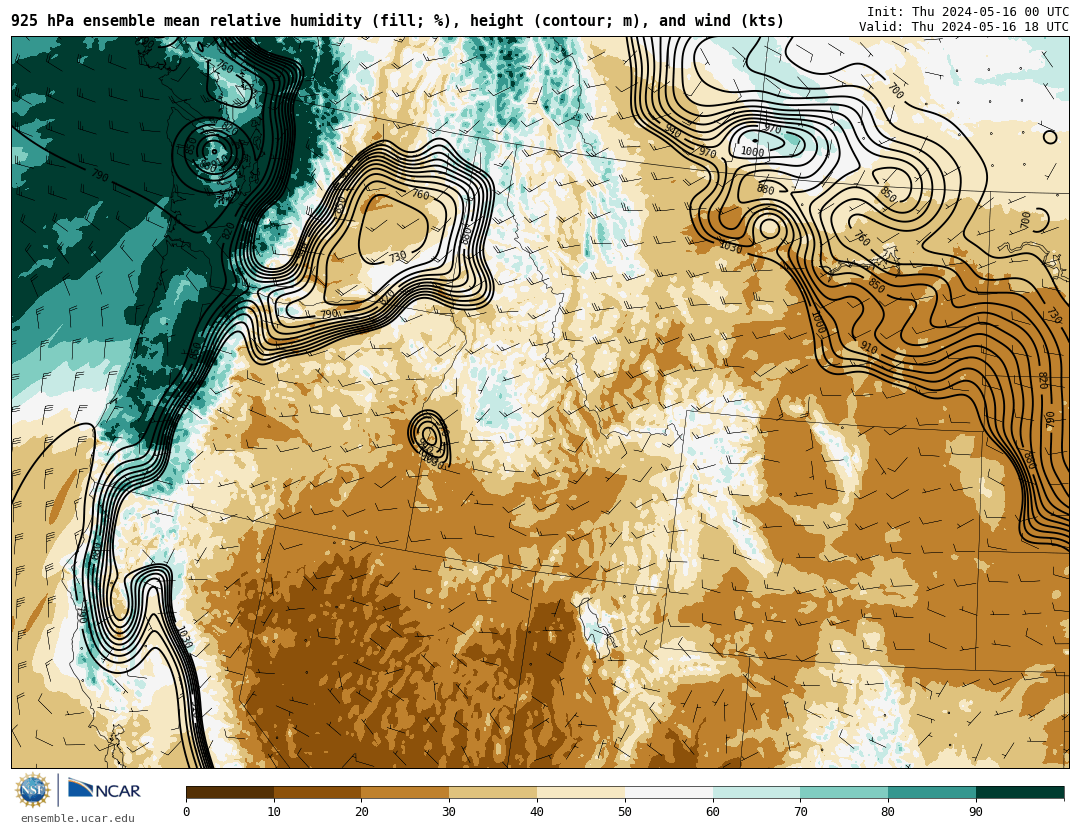The image size is (1080, 831).
Task: Click the 'Init: Thu 2024-05-16 00 UTC' text
Action: point(968,12)
